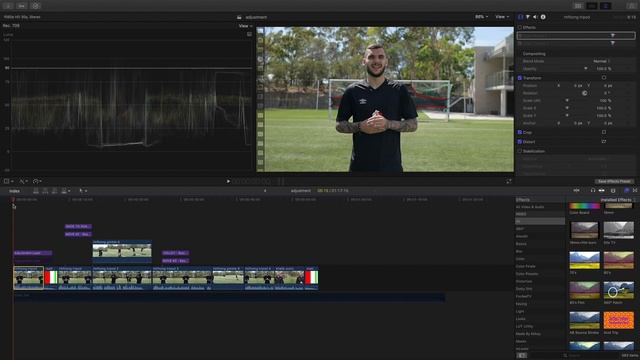
Task: Open the keyword editor key icon
Action: [x=22, y=6]
